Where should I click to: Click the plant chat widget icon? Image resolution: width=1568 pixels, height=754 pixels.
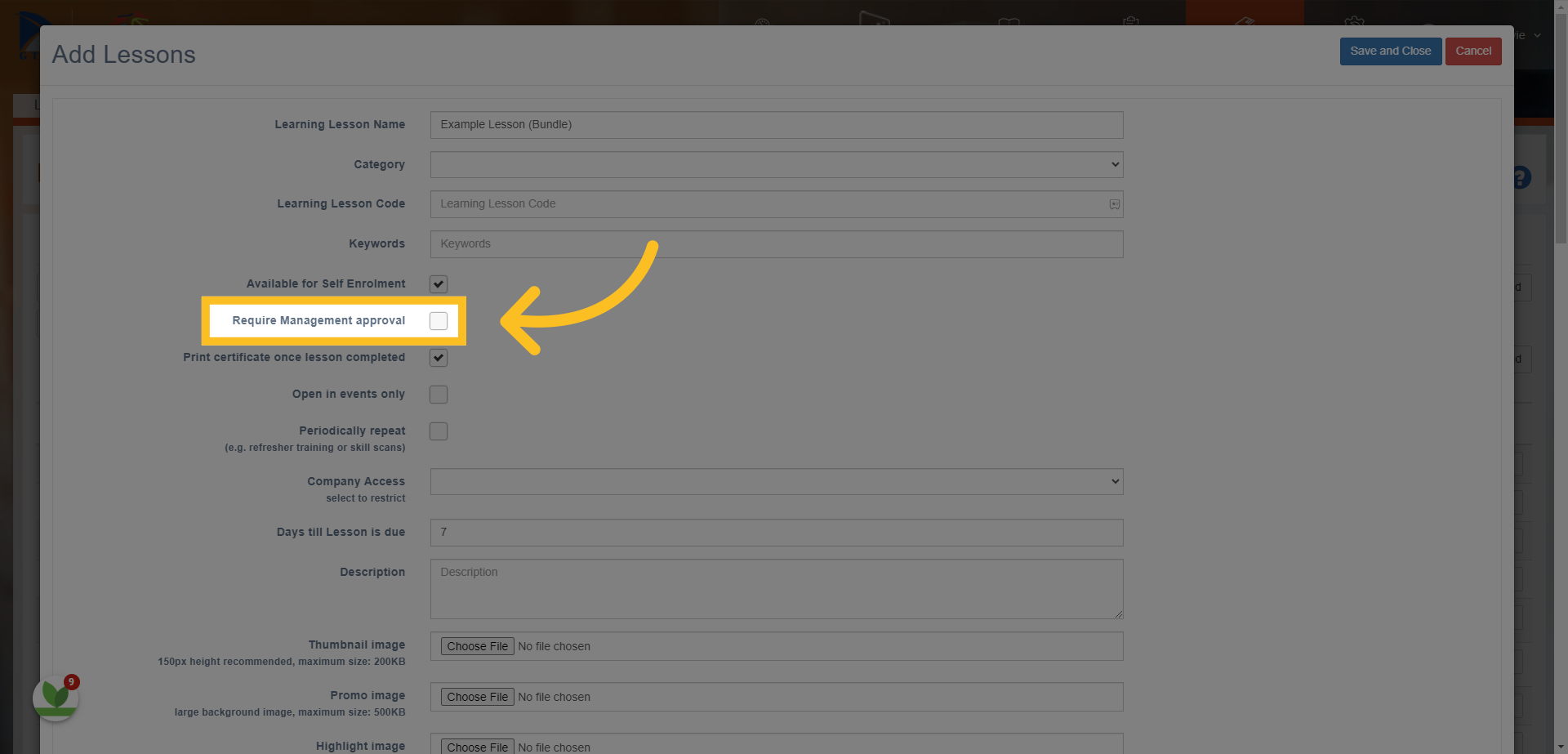tap(56, 698)
